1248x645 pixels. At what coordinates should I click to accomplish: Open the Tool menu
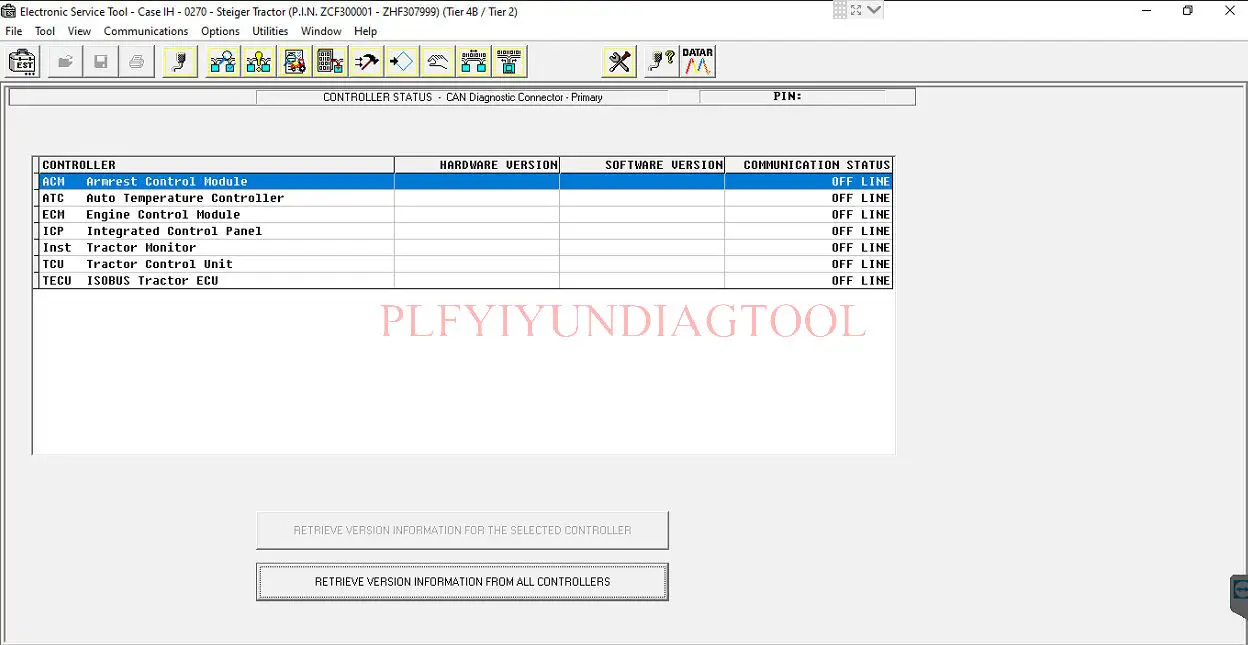point(45,31)
